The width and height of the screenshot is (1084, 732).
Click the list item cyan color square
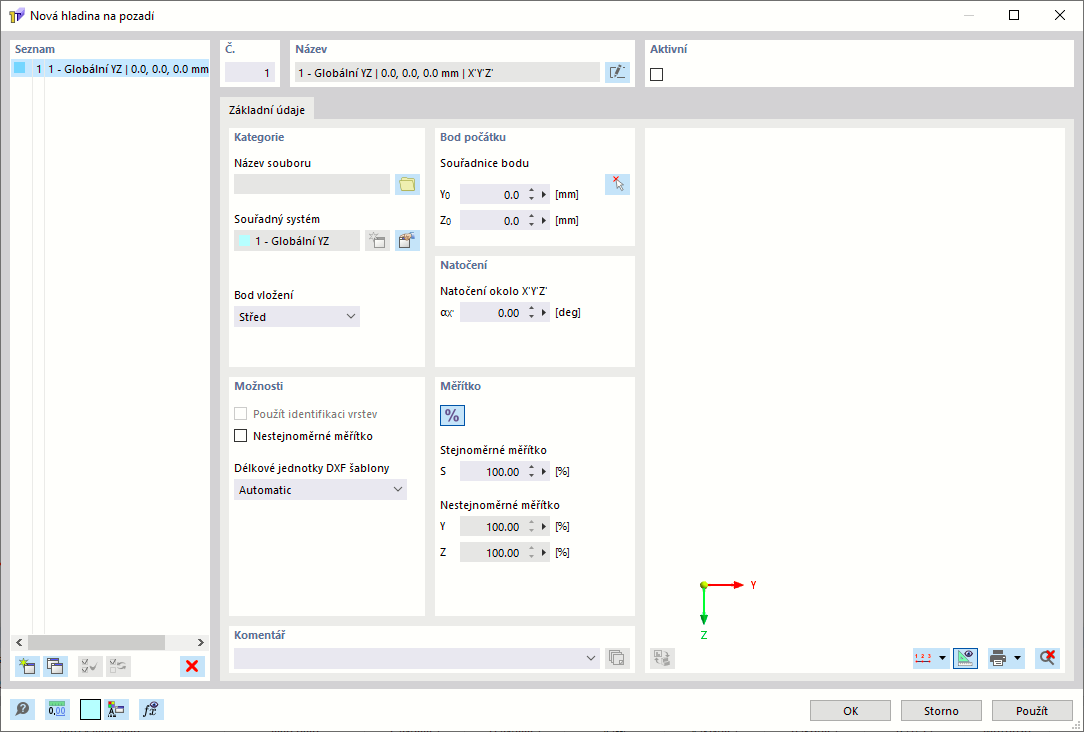coord(20,68)
